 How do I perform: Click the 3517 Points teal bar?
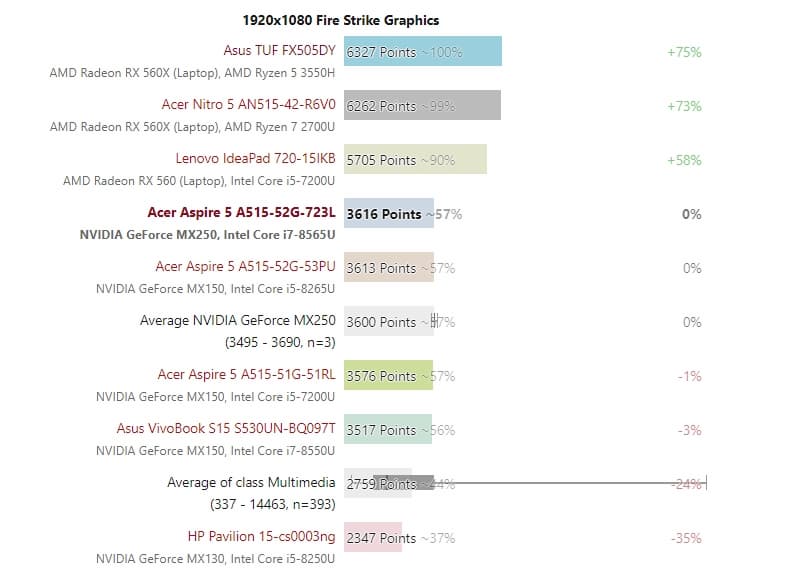coord(387,429)
